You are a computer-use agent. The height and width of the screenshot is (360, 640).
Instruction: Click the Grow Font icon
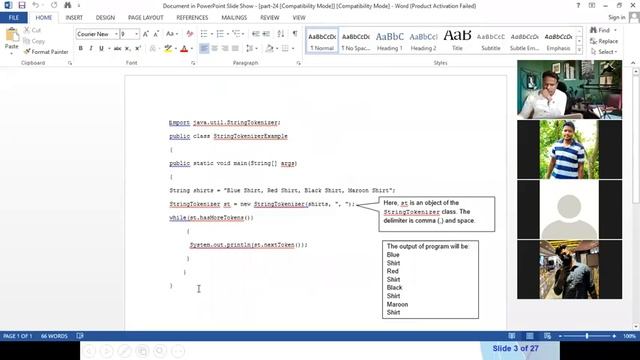(146, 34)
